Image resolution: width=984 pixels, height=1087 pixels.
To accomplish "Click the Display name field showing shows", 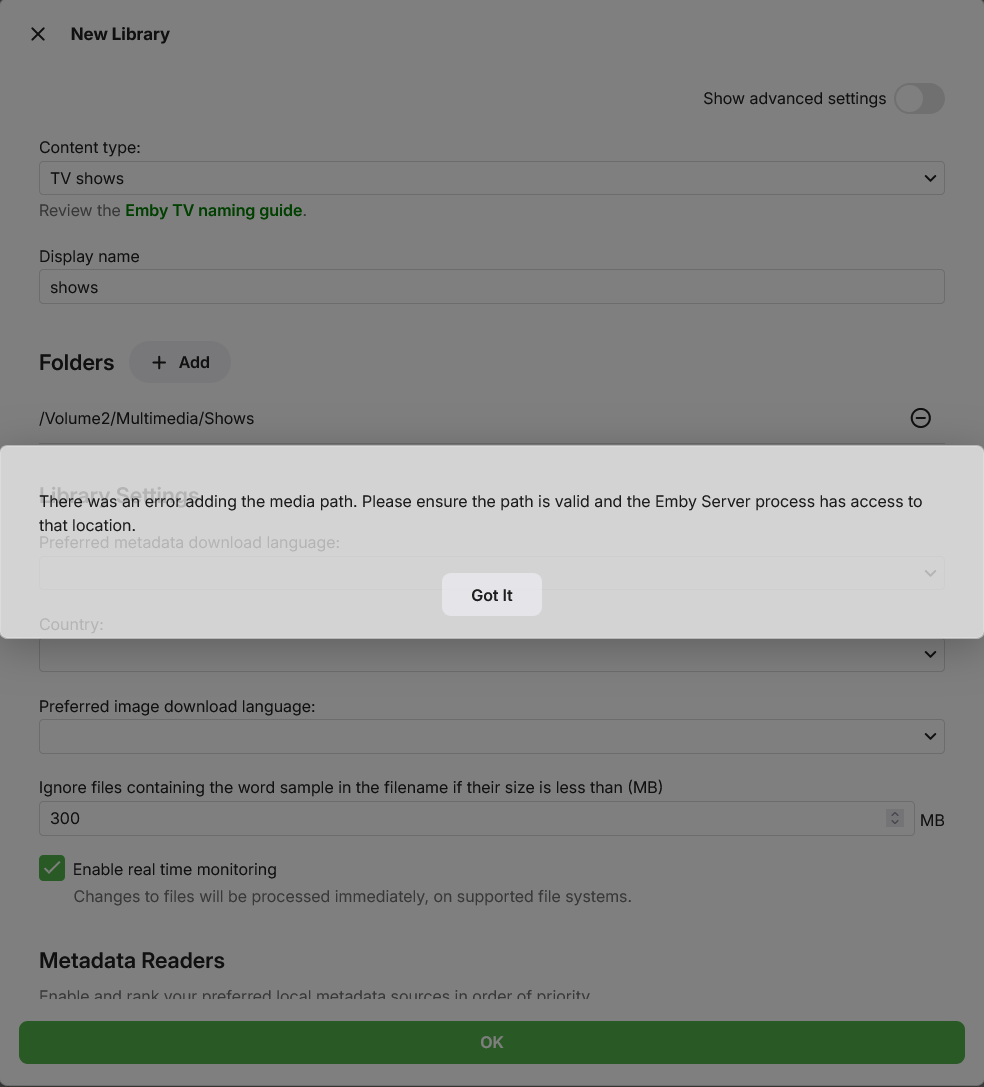I will coord(492,286).
